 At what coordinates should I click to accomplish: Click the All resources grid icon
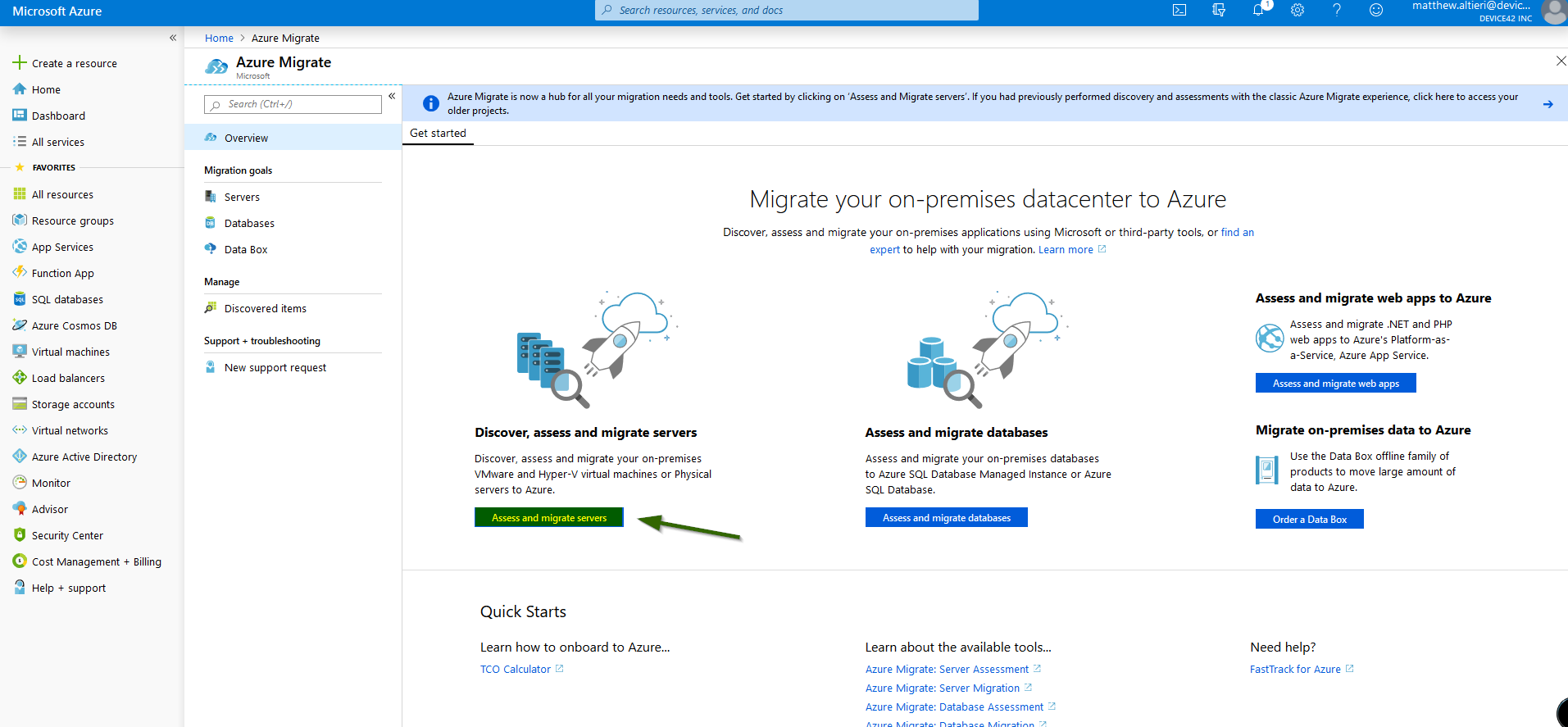click(x=20, y=193)
